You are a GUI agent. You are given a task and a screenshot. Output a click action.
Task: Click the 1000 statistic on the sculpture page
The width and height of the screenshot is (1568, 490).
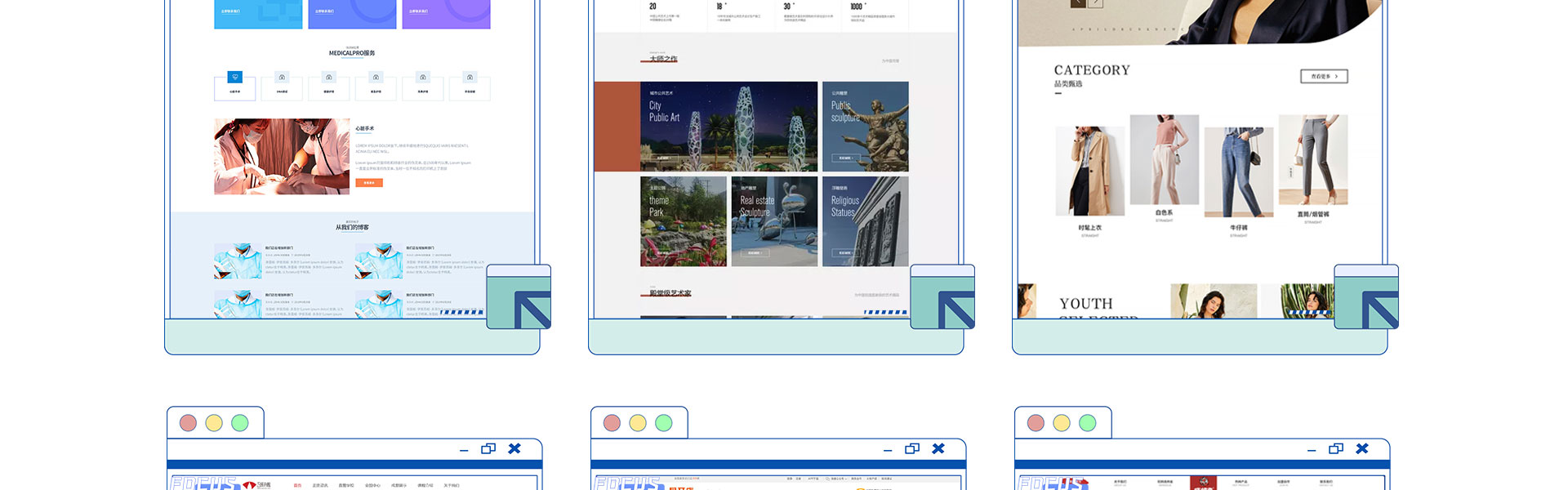[857, 7]
